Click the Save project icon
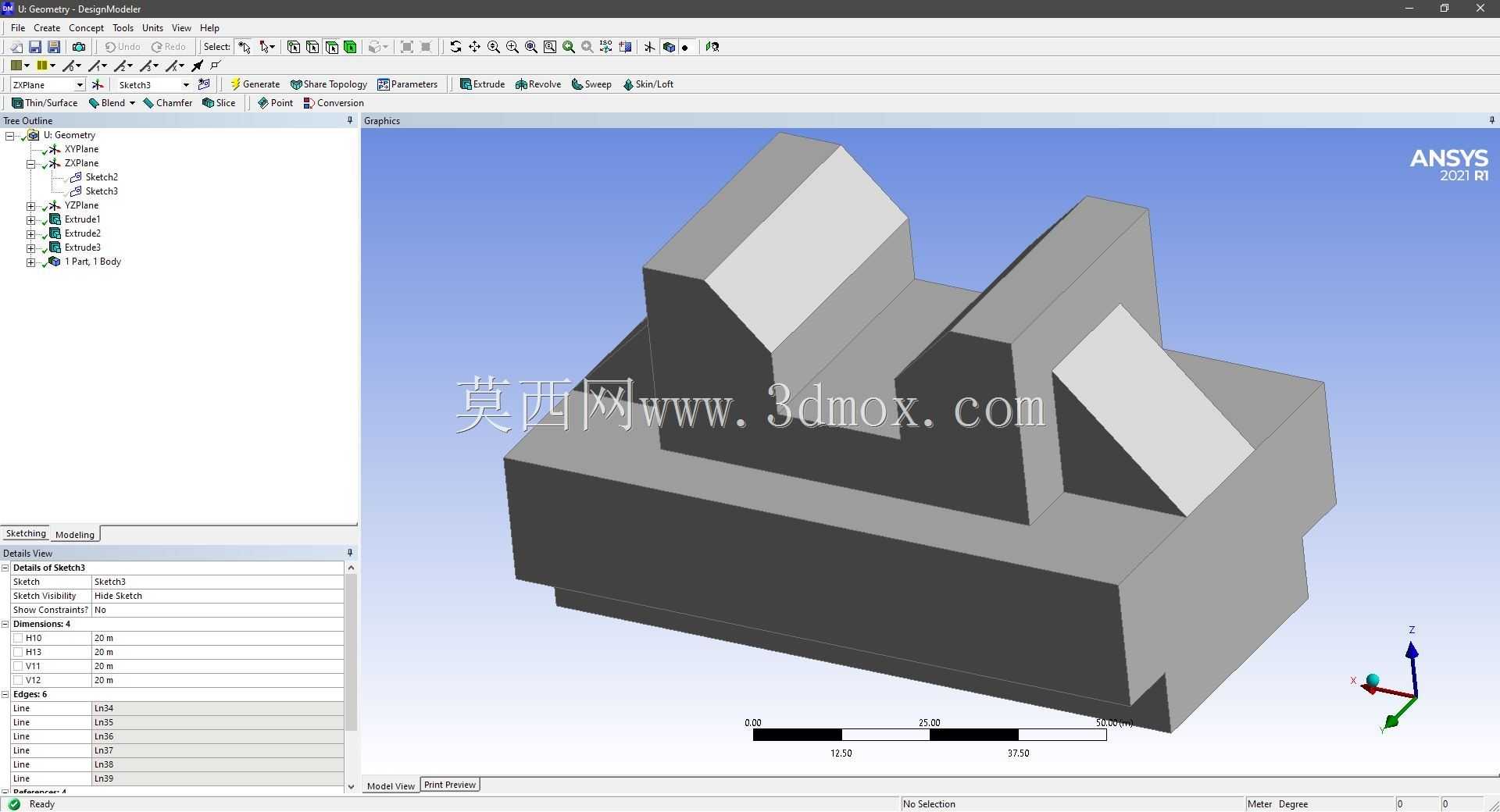The width and height of the screenshot is (1500, 812). pos(35,47)
